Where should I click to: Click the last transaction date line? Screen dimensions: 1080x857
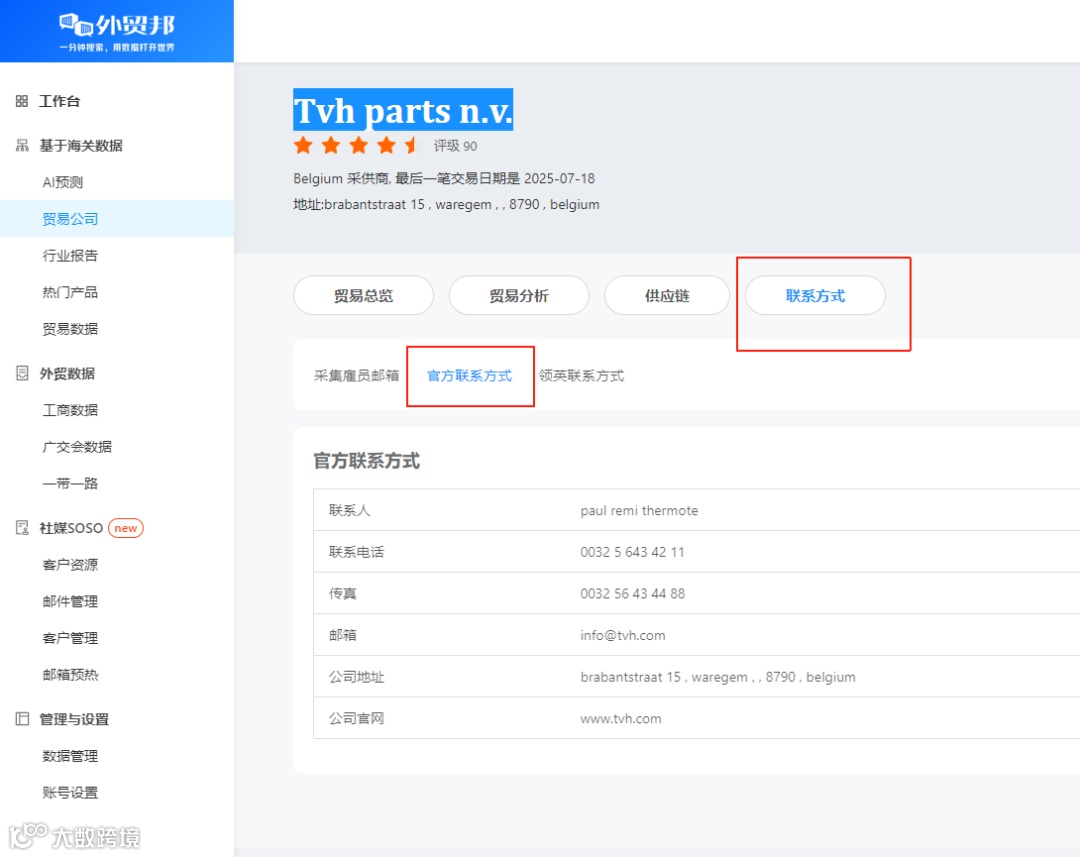pyautogui.click(x=444, y=178)
